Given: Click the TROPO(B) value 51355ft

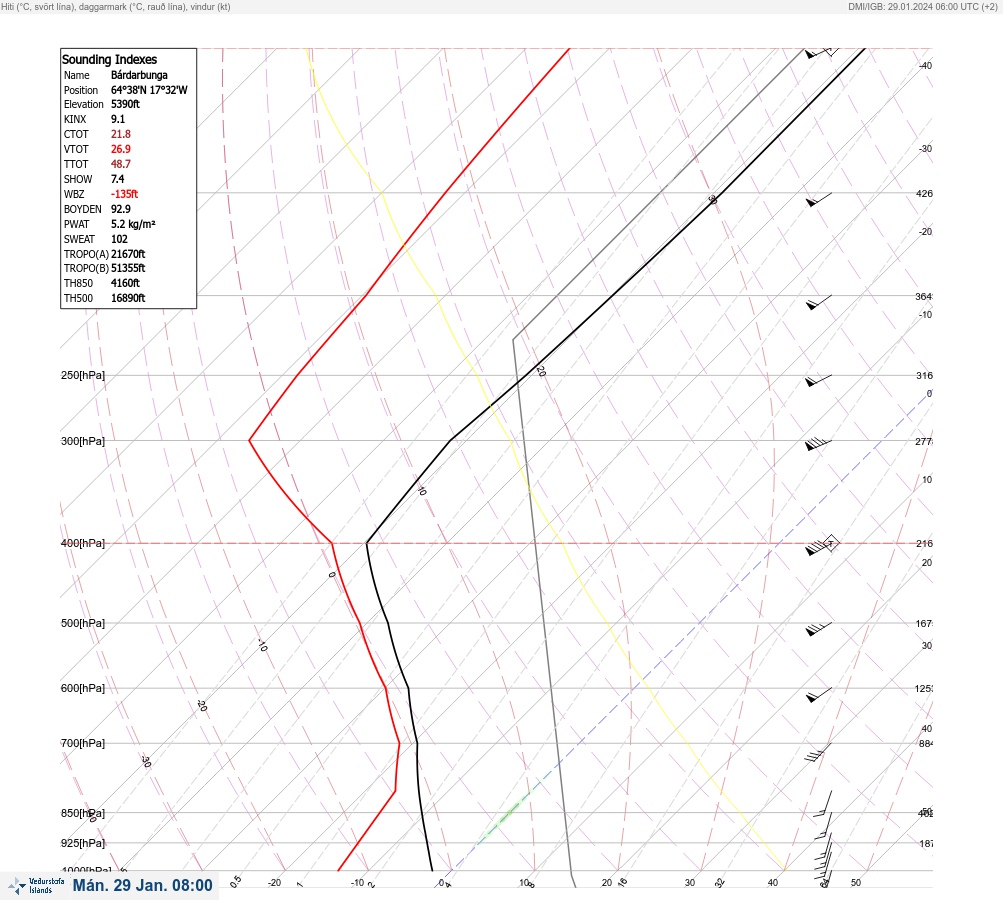Looking at the screenshot, I should click(x=128, y=268).
